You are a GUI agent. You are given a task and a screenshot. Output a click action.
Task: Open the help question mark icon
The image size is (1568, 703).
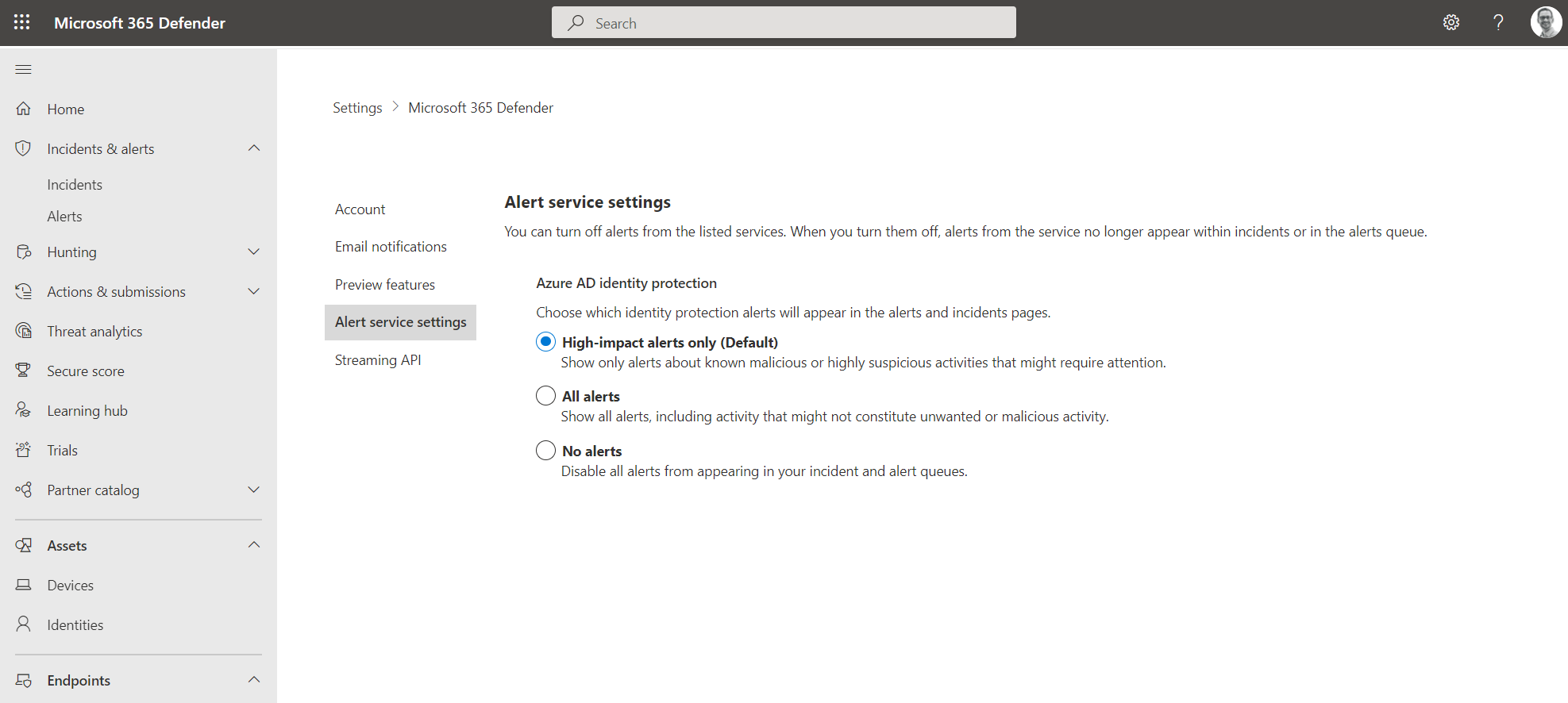[1498, 22]
